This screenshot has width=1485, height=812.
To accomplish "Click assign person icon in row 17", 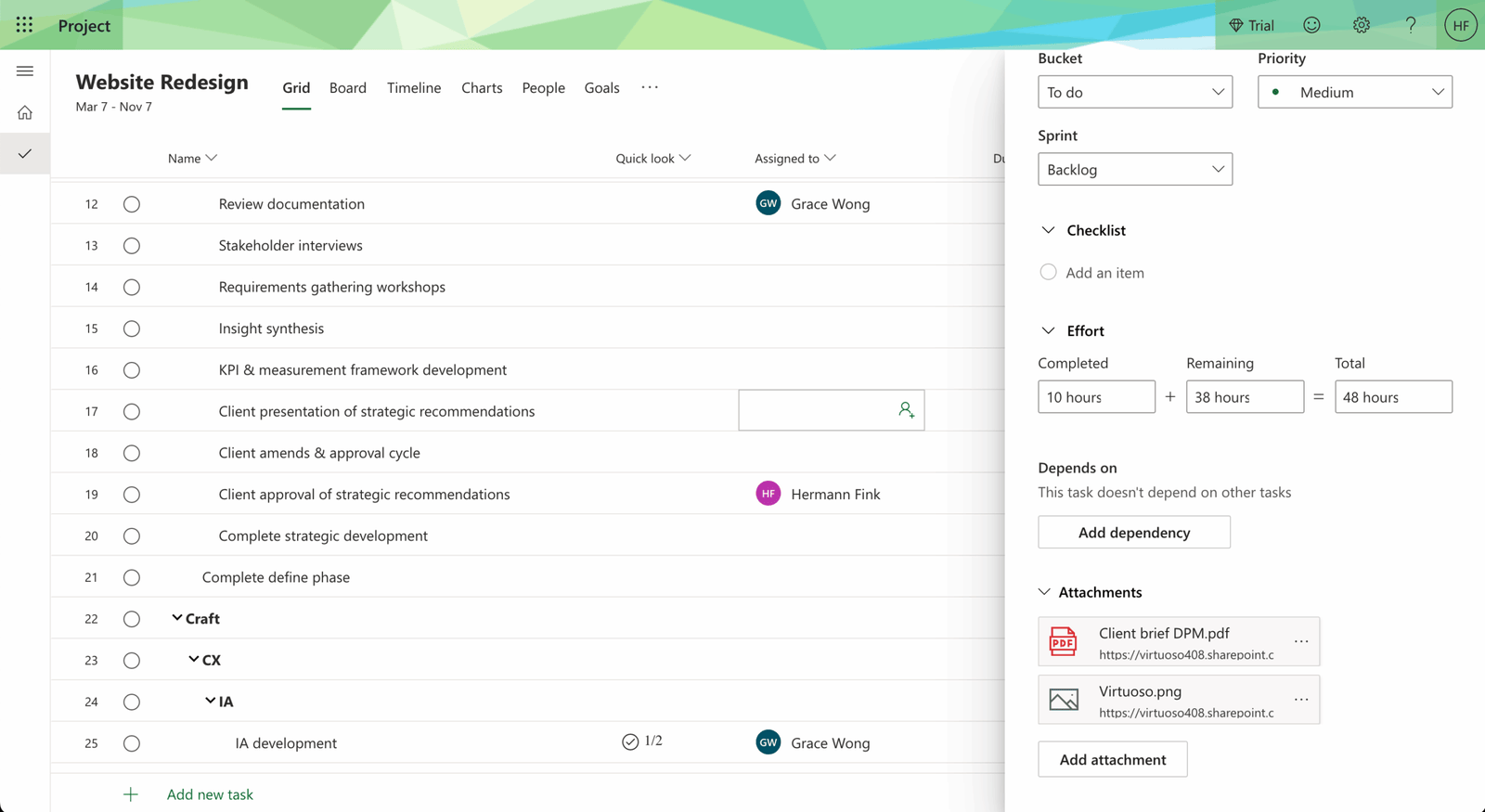I will (x=906, y=410).
